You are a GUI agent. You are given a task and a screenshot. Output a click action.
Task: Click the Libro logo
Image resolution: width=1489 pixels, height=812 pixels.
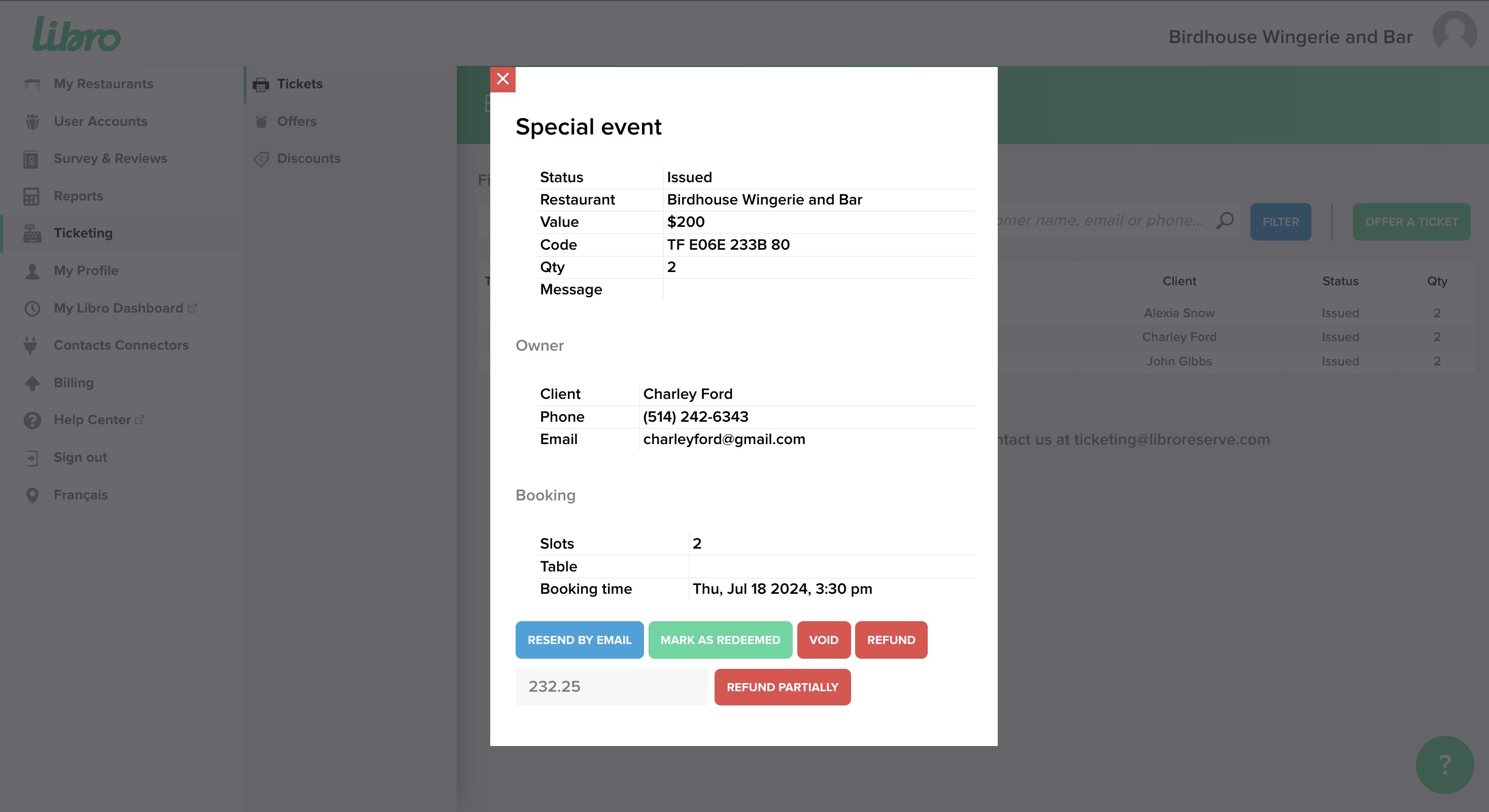[x=76, y=34]
